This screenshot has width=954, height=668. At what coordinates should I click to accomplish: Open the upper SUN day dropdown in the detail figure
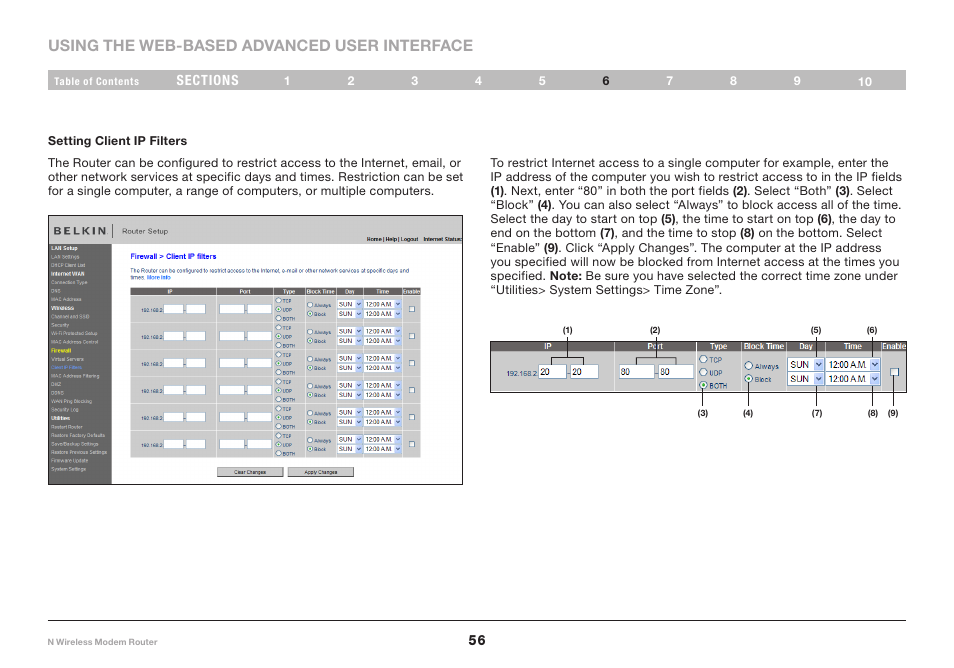[x=806, y=364]
